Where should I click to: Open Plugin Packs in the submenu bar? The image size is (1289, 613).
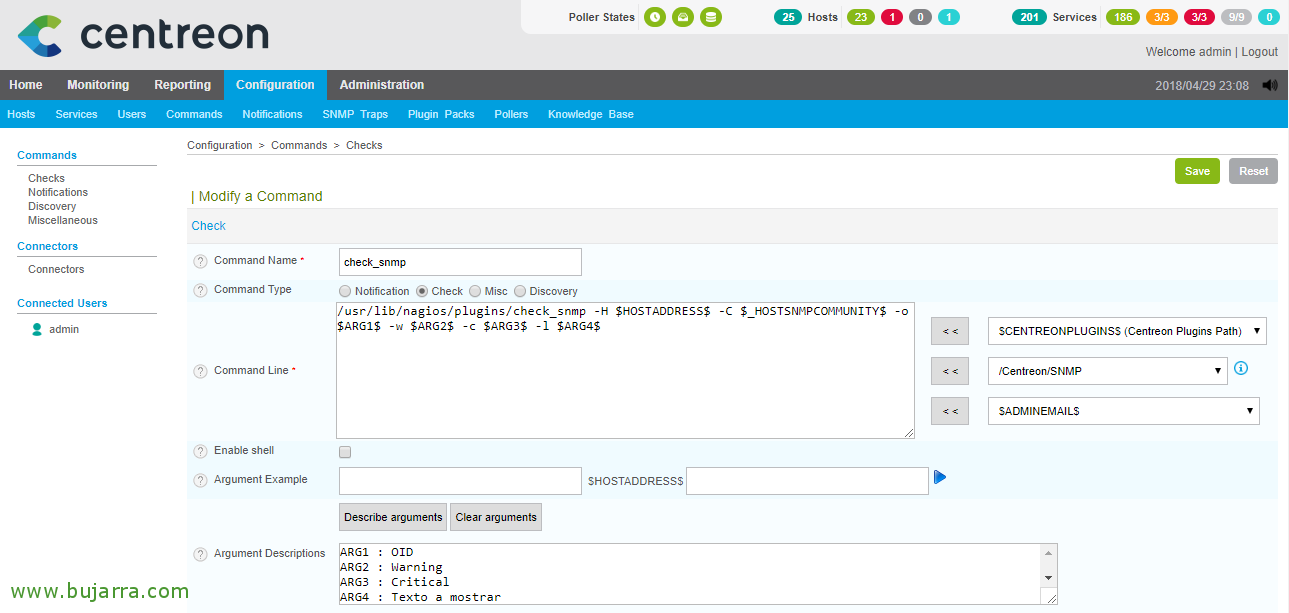click(x=441, y=114)
